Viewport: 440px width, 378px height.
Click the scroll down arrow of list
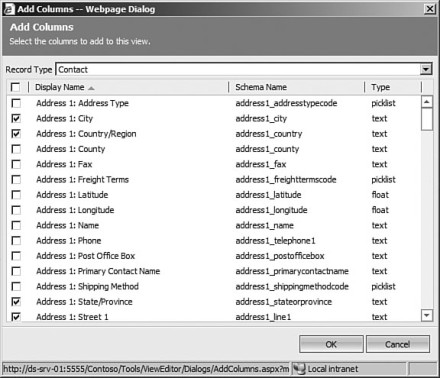coord(427,315)
